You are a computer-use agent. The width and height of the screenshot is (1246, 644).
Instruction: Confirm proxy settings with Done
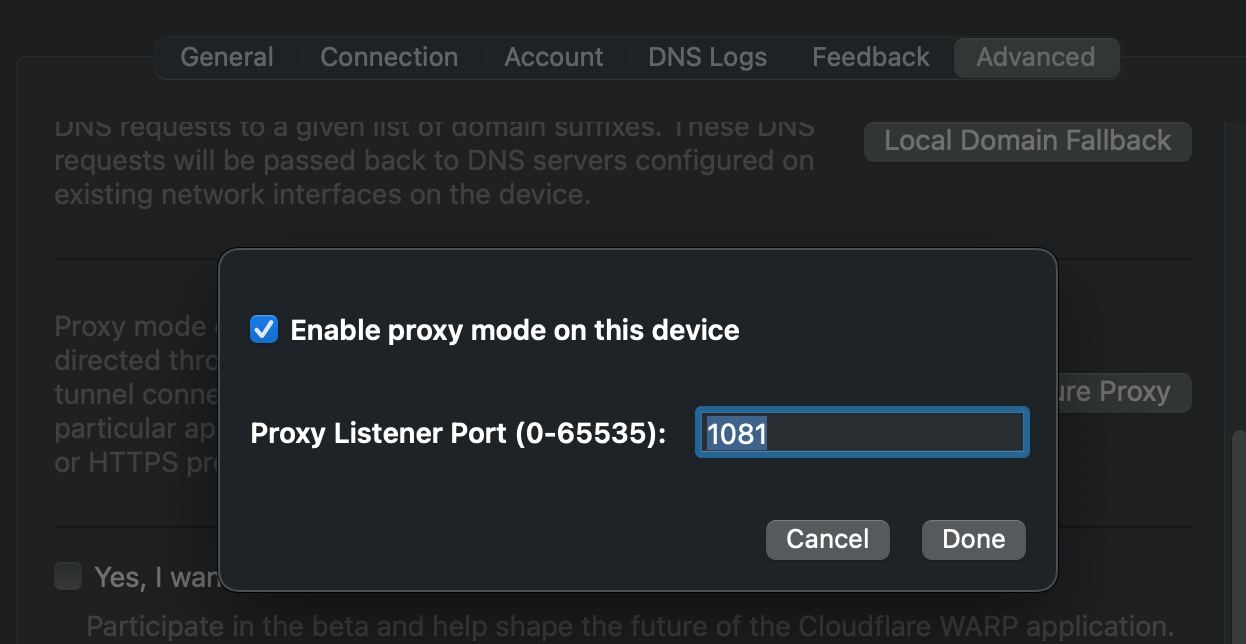click(974, 539)
